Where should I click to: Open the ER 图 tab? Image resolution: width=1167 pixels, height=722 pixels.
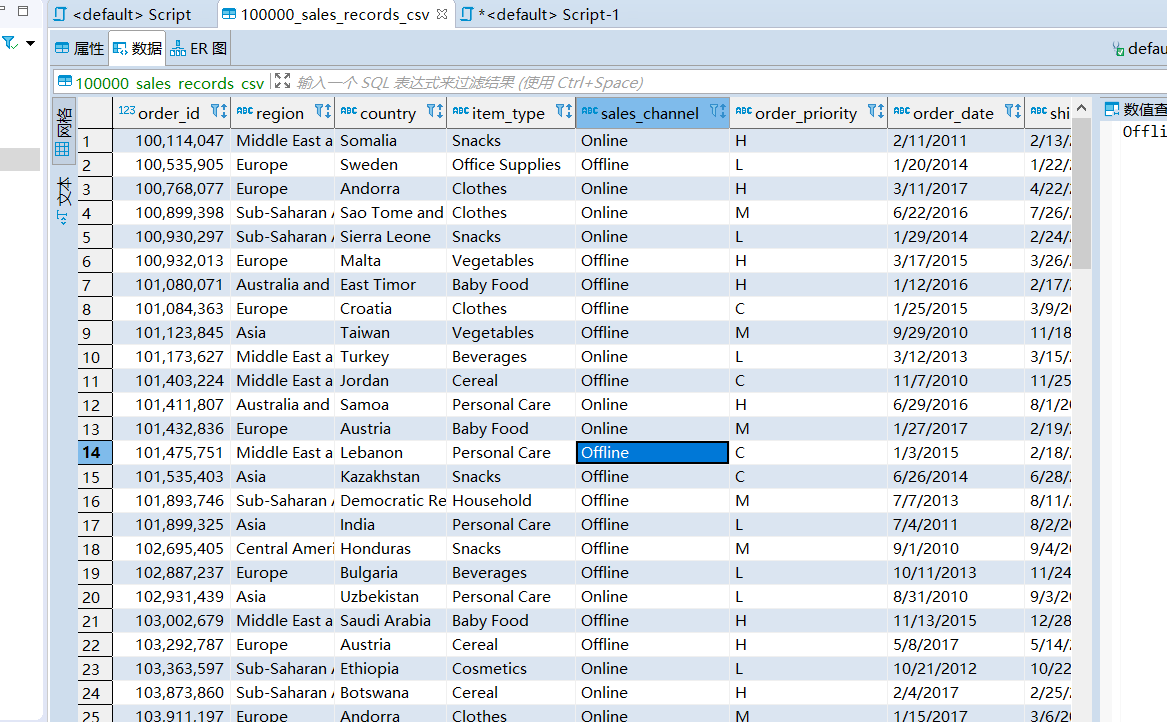click(x=199, y=48)
